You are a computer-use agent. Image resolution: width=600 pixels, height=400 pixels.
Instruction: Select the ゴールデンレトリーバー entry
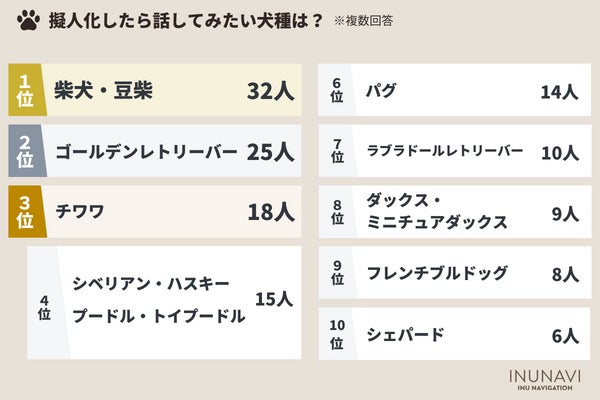point(146,152)
